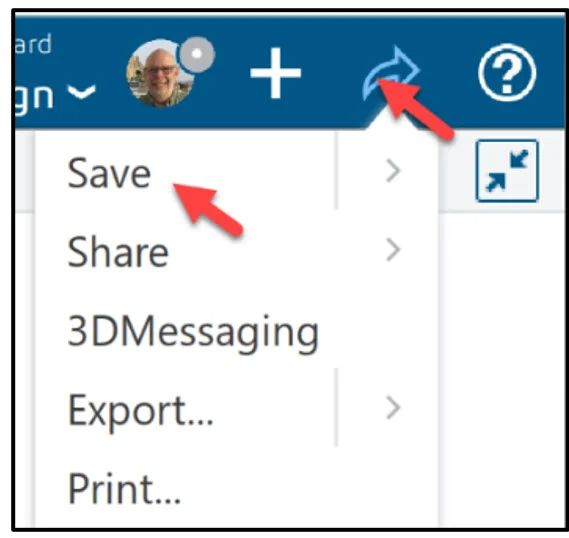Screen dimensions: 569x538
Task: Expand the Save submenu arrow
Action: 393,171
